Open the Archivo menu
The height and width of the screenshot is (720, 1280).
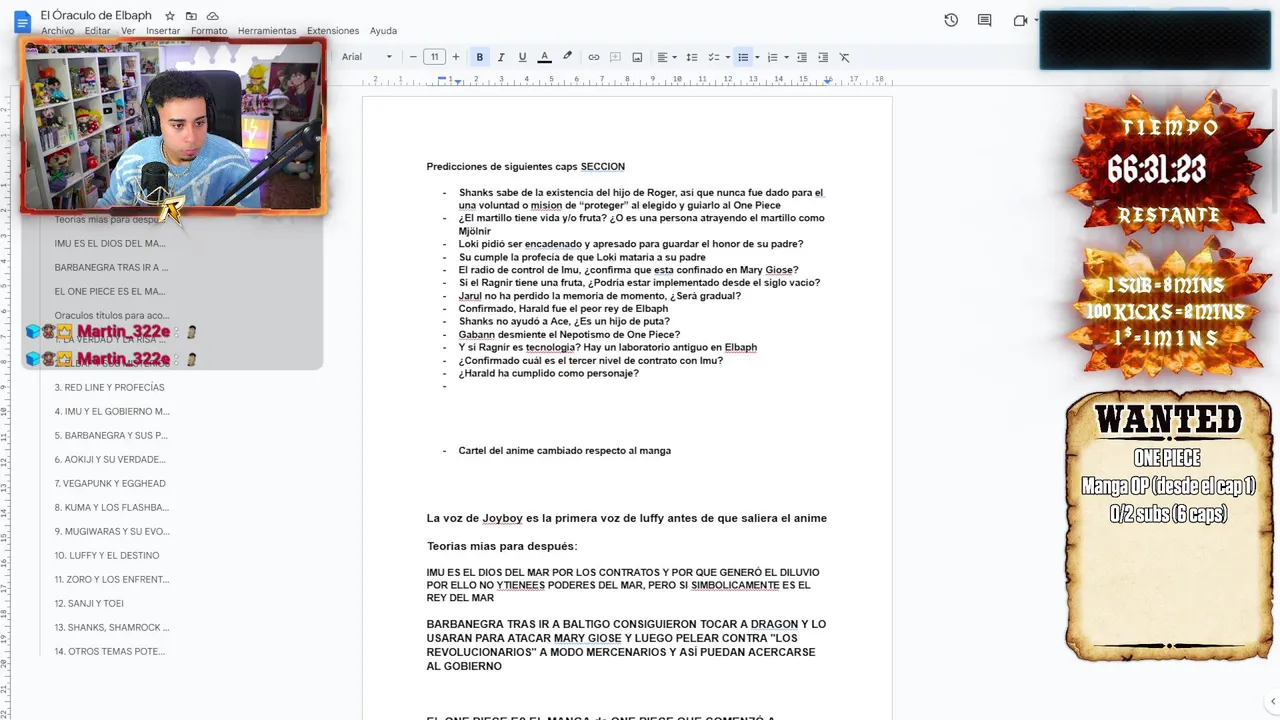58,31
